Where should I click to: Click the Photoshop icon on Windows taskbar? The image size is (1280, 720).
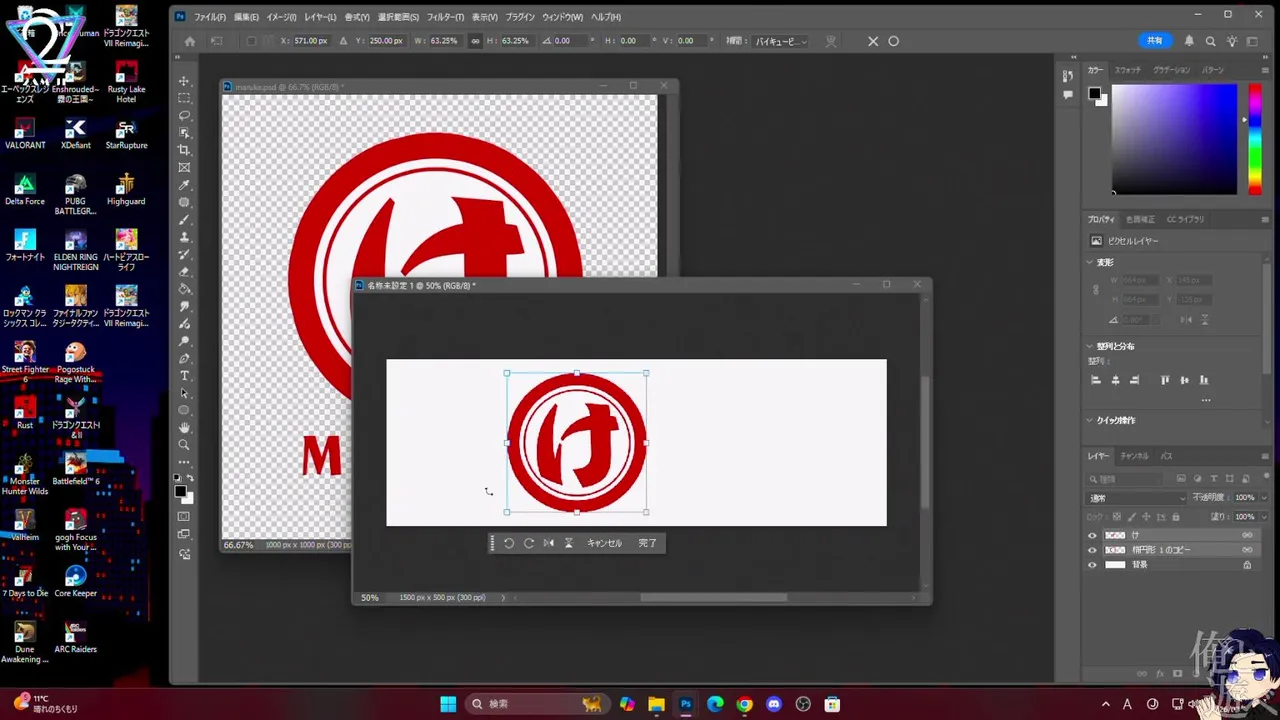(x=685, y=704)
